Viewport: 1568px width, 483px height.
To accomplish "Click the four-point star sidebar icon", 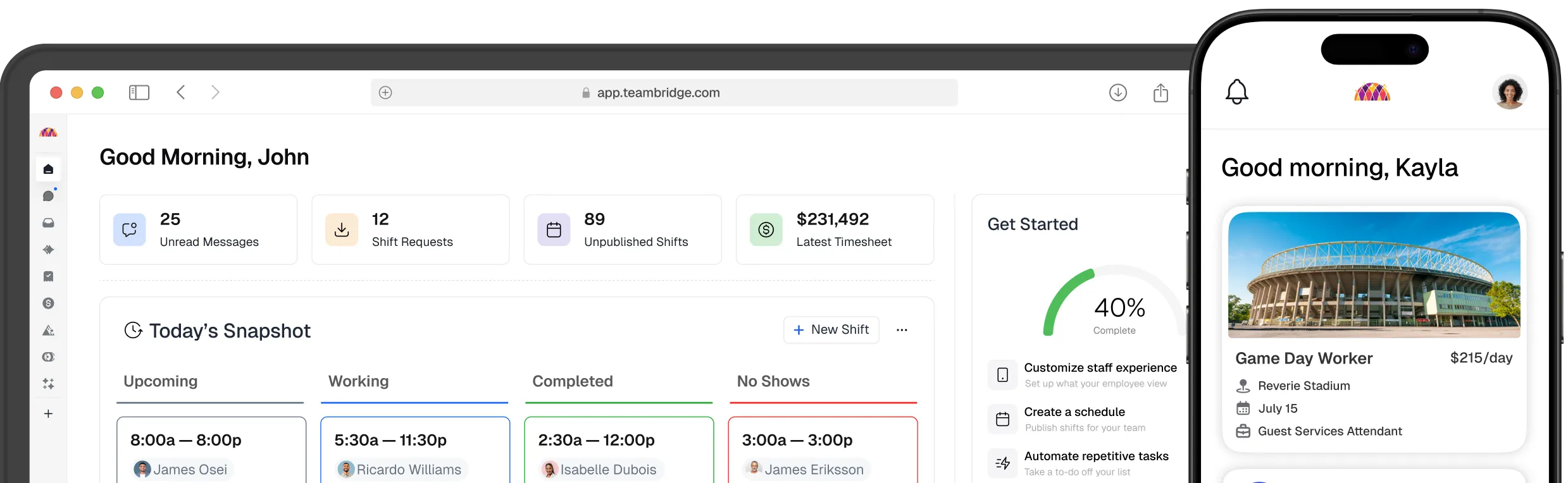I will 48,250.
